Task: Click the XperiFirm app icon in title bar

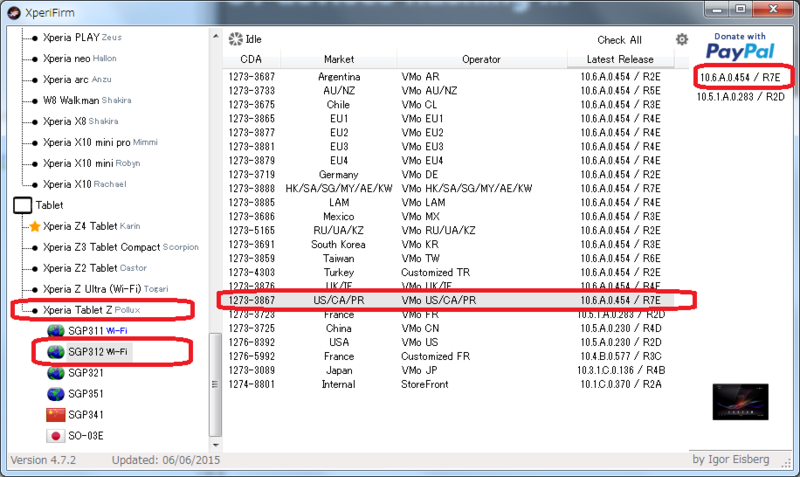Action: tap(14, 13)
